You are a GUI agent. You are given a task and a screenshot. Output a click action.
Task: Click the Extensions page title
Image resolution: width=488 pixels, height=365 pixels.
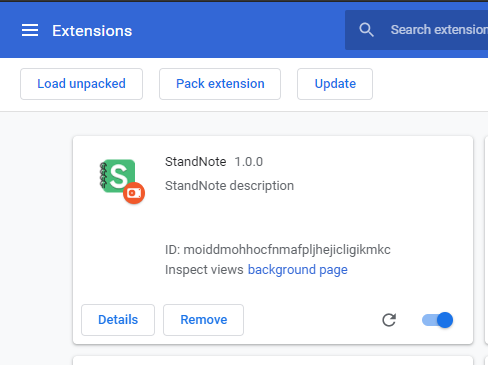coord(92,31)
